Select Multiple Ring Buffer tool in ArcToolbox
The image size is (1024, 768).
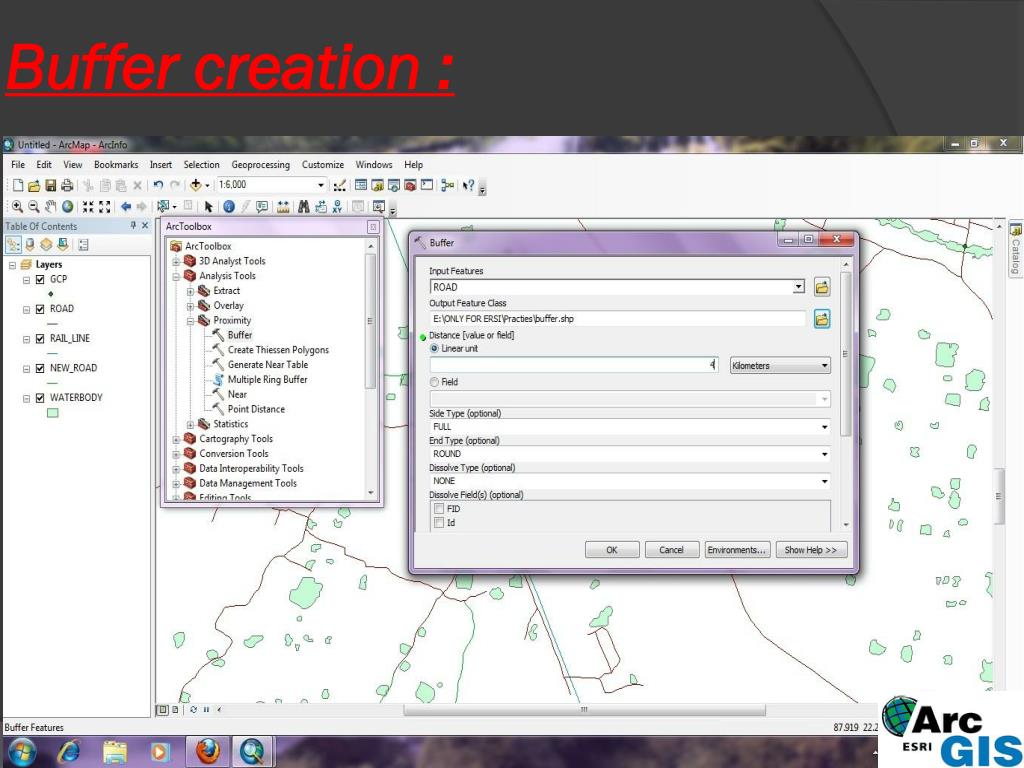267,379
